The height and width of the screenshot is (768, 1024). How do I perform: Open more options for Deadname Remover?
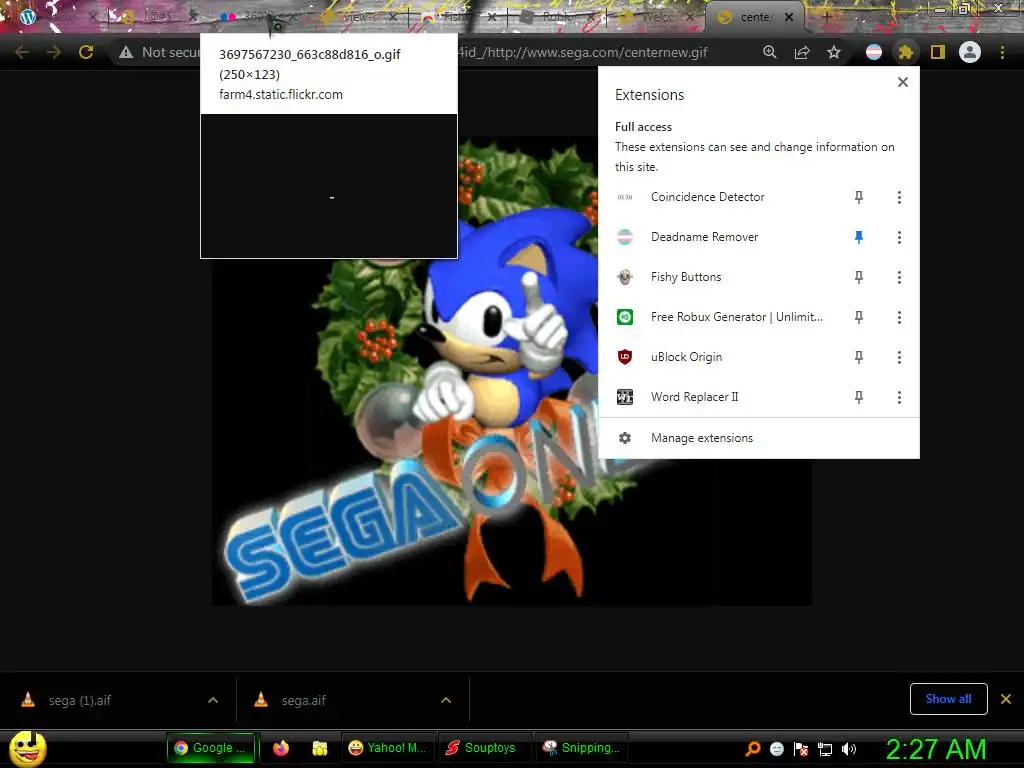899,237
